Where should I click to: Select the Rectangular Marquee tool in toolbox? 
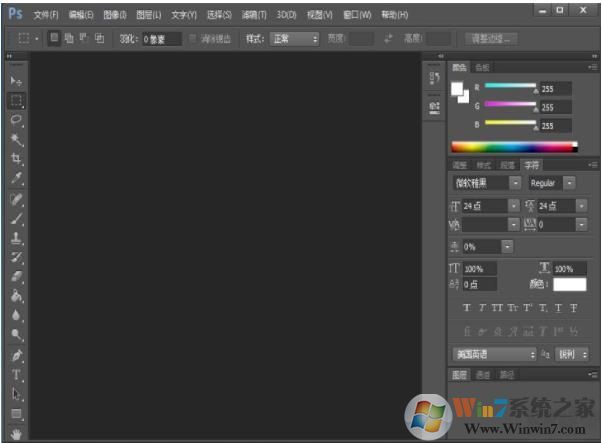tap(16, 101)
